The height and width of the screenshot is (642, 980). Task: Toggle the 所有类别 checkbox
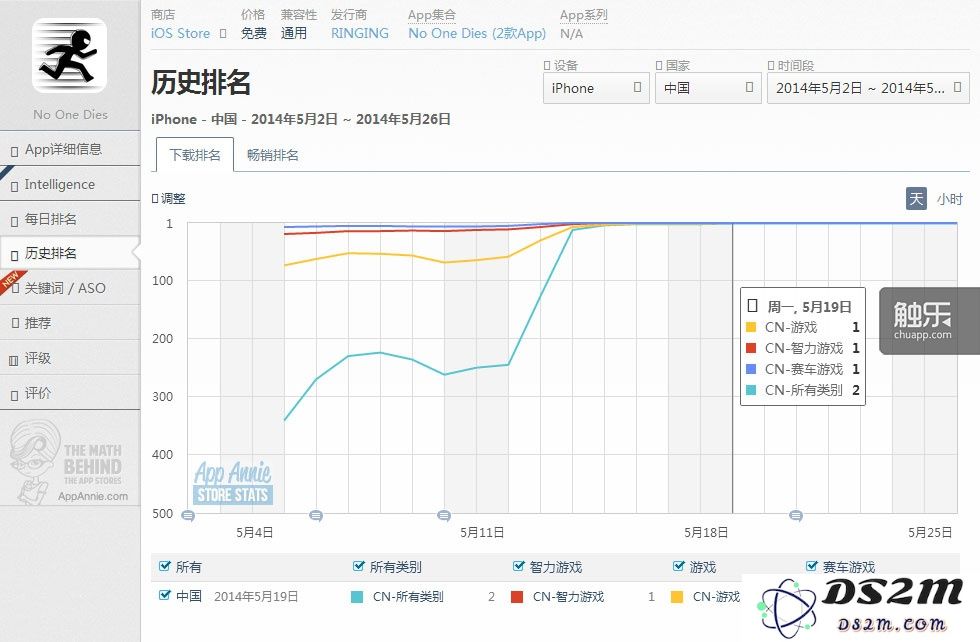tap(359, 566)
